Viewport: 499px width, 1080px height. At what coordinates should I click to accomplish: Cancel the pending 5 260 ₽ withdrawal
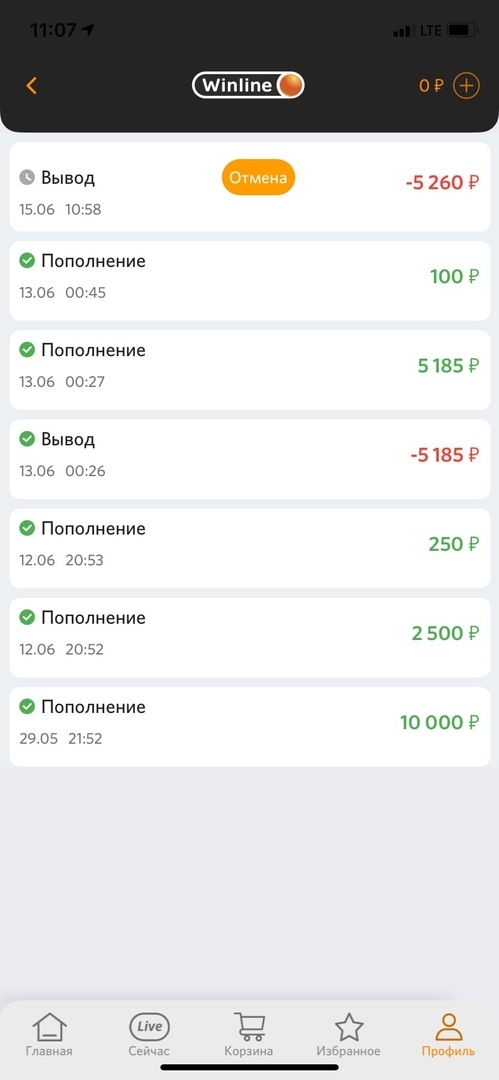(x=258, y=178)
